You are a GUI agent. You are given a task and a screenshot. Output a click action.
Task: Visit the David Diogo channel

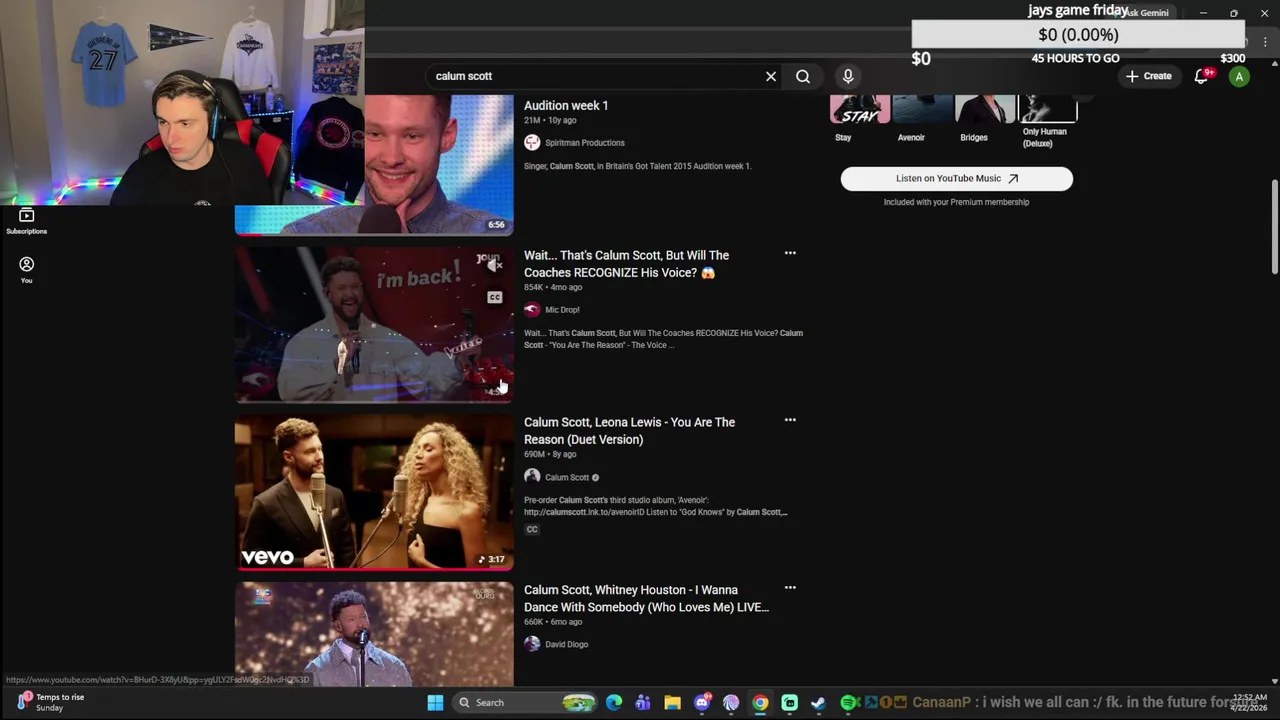tap(566, 644)
